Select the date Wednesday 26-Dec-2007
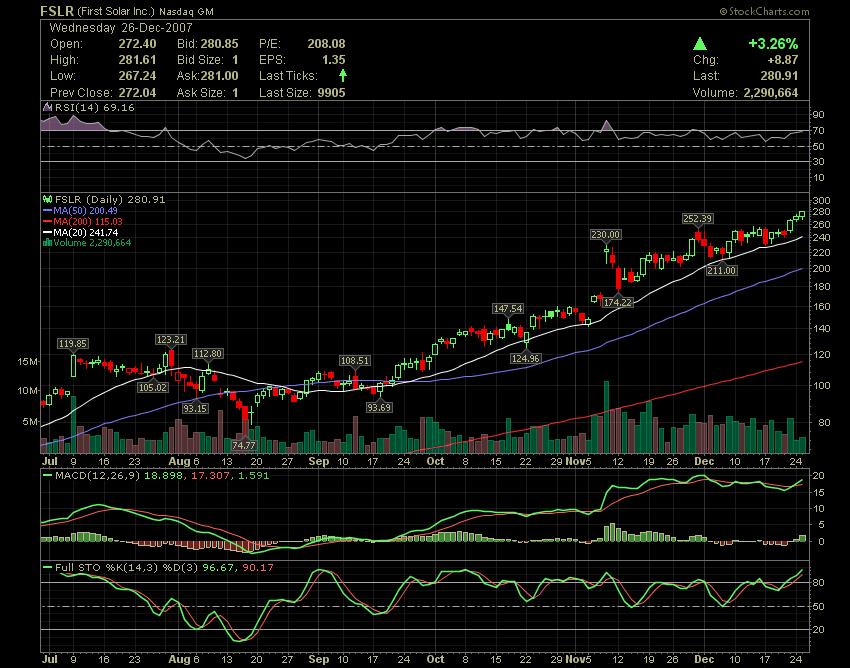Viewport: 850px width, 668px height. pos(121,28)
